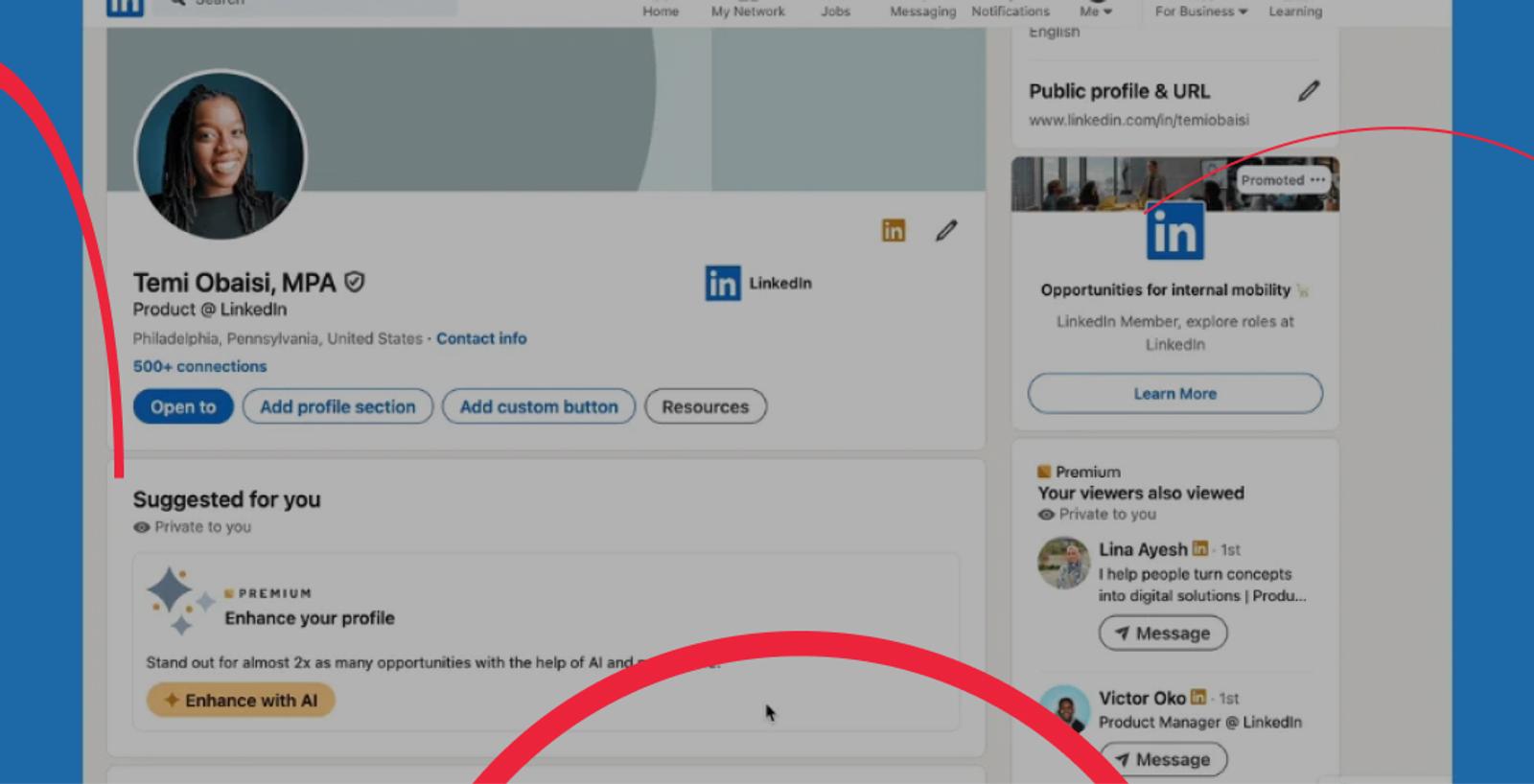Edit Public profile & URL with the pencil

[1309, 91]
